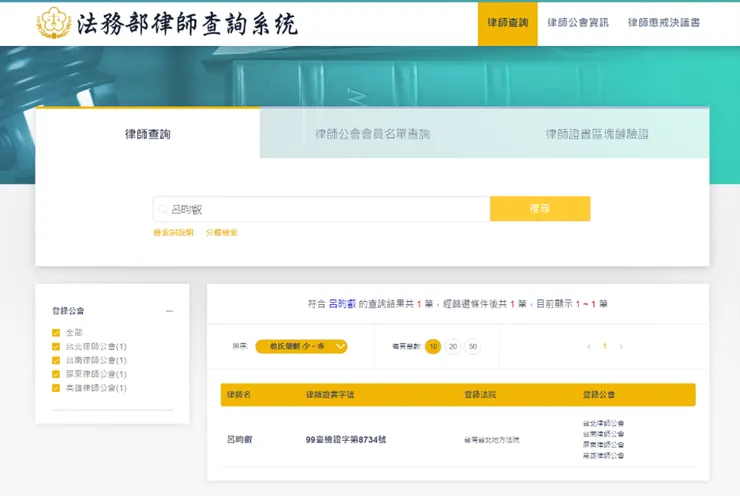Set results per page to 20

(x=453, y=346)
